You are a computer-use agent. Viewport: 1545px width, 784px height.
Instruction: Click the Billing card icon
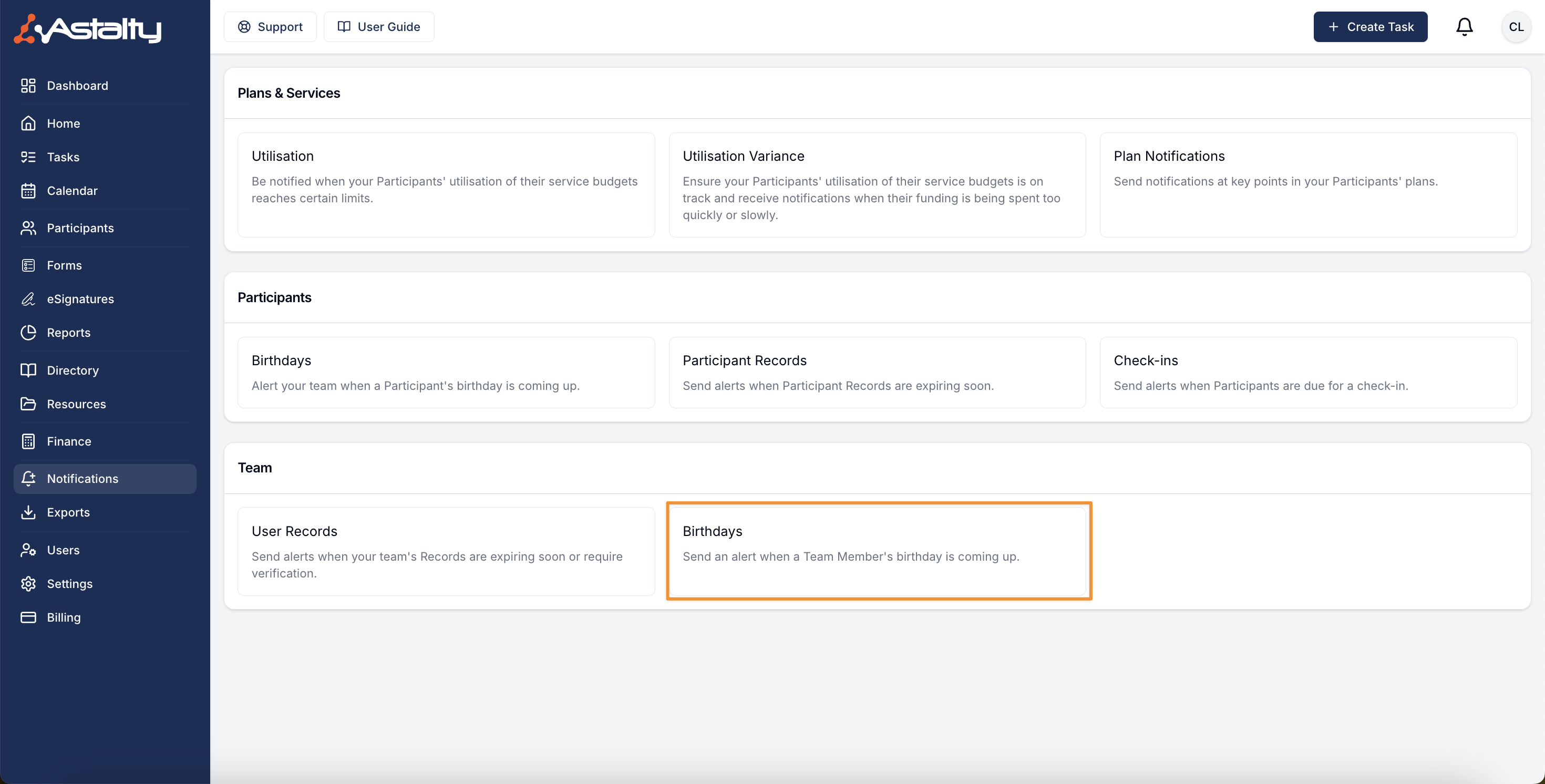click(x=28, y=617)
